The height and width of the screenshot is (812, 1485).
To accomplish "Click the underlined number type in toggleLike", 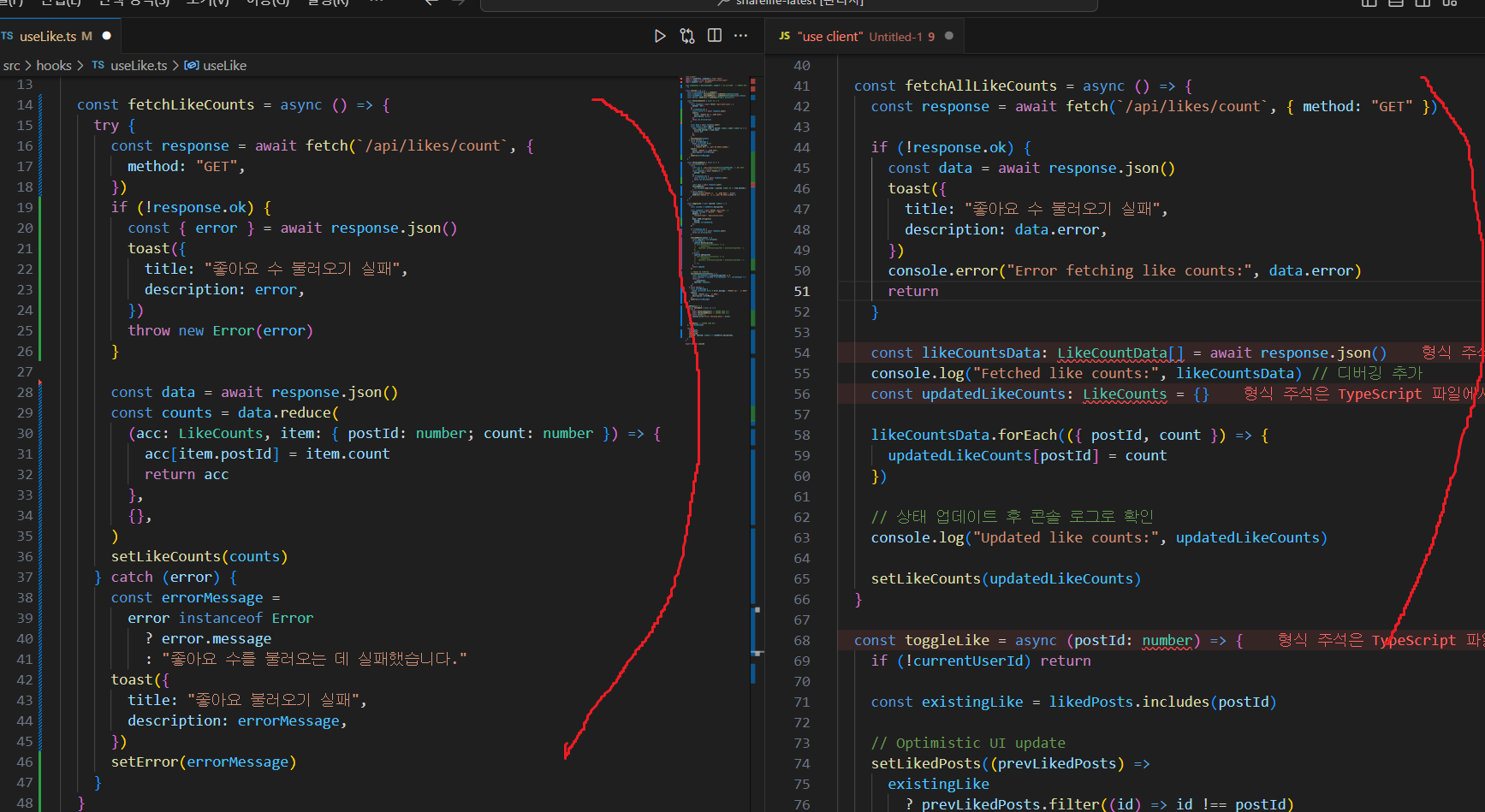I will tap(1167, 640).
